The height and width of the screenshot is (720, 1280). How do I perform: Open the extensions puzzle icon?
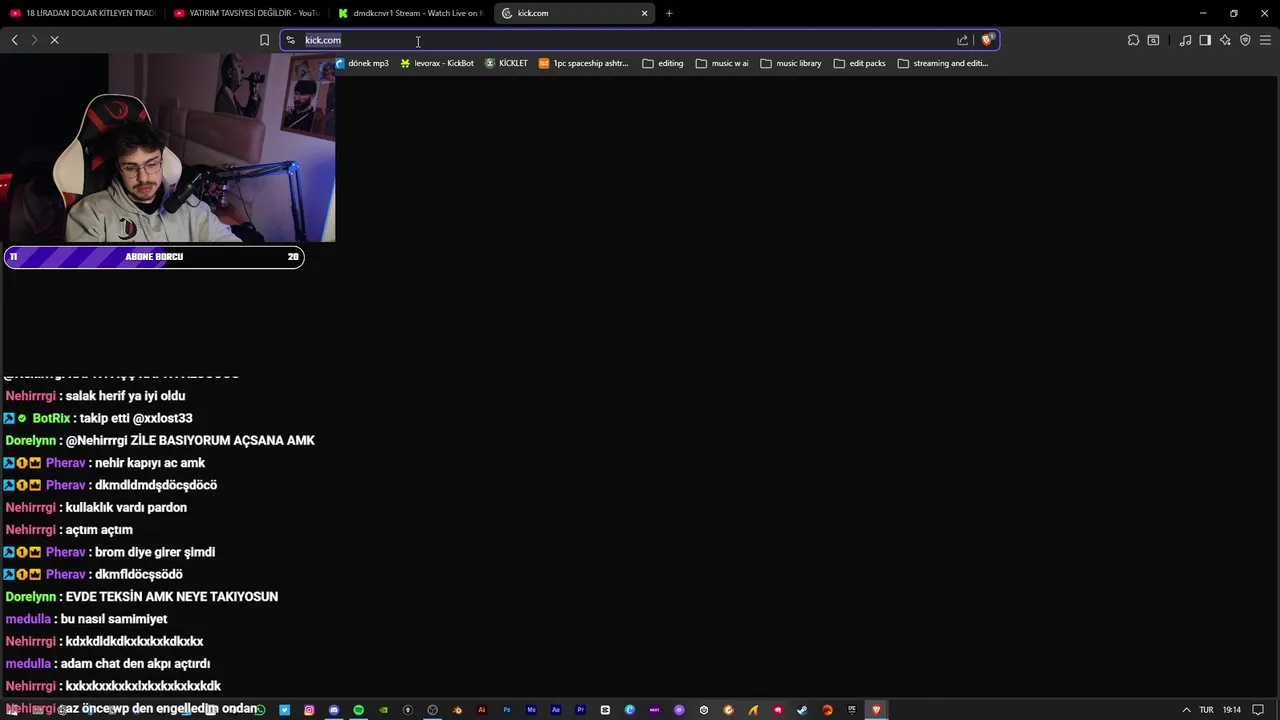click(1133, 40)
